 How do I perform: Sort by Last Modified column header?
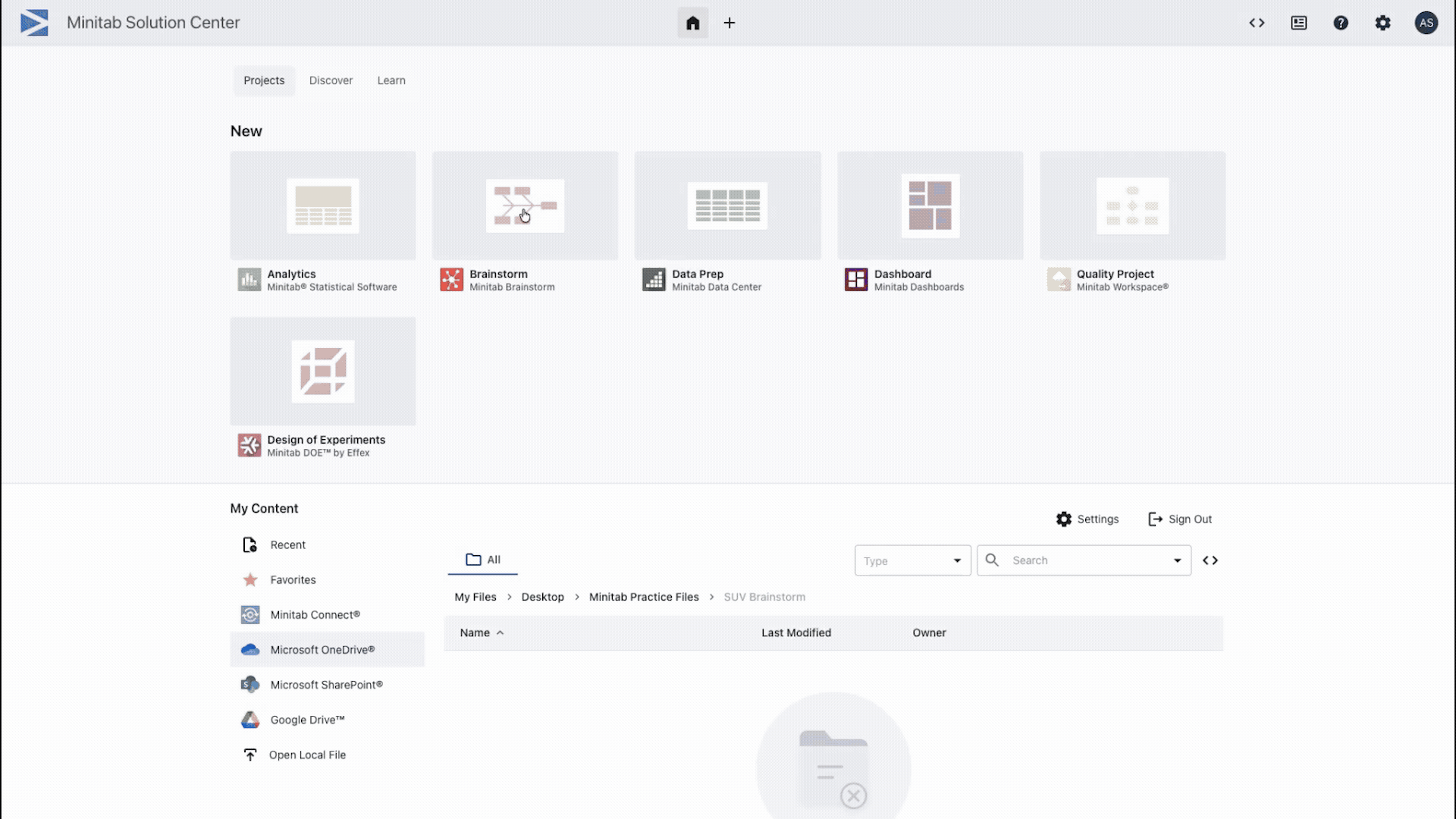coord(796,632)
